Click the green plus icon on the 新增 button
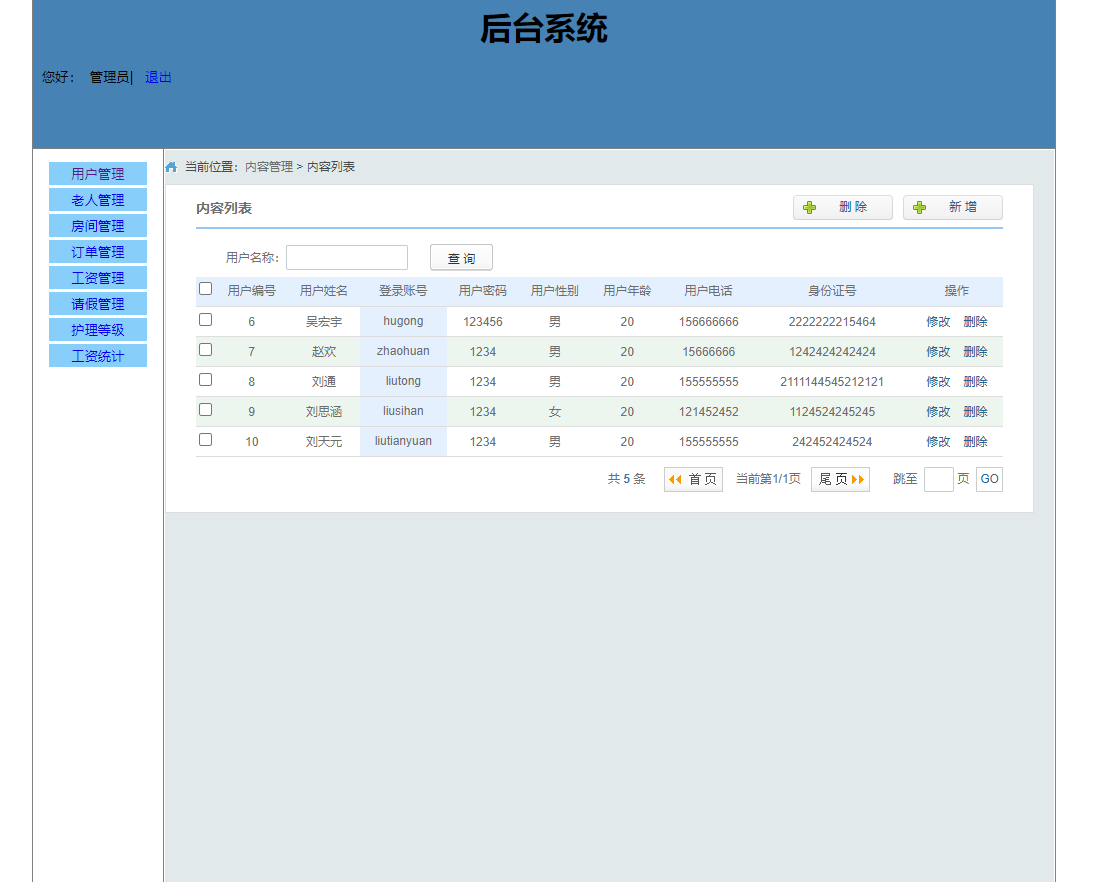 (x=919, y=207)
